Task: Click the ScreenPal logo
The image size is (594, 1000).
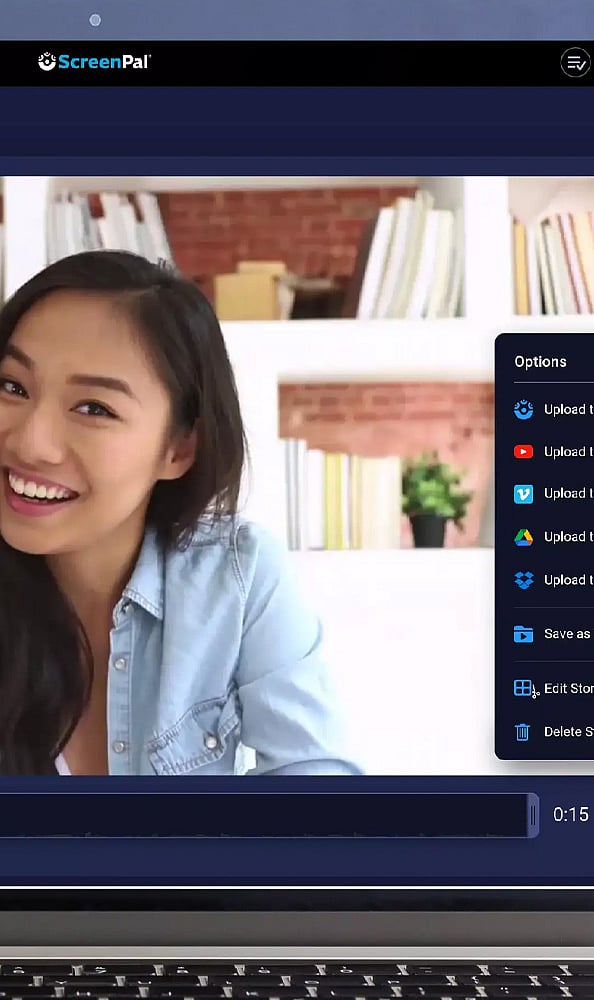Action: tap(94, 61)
